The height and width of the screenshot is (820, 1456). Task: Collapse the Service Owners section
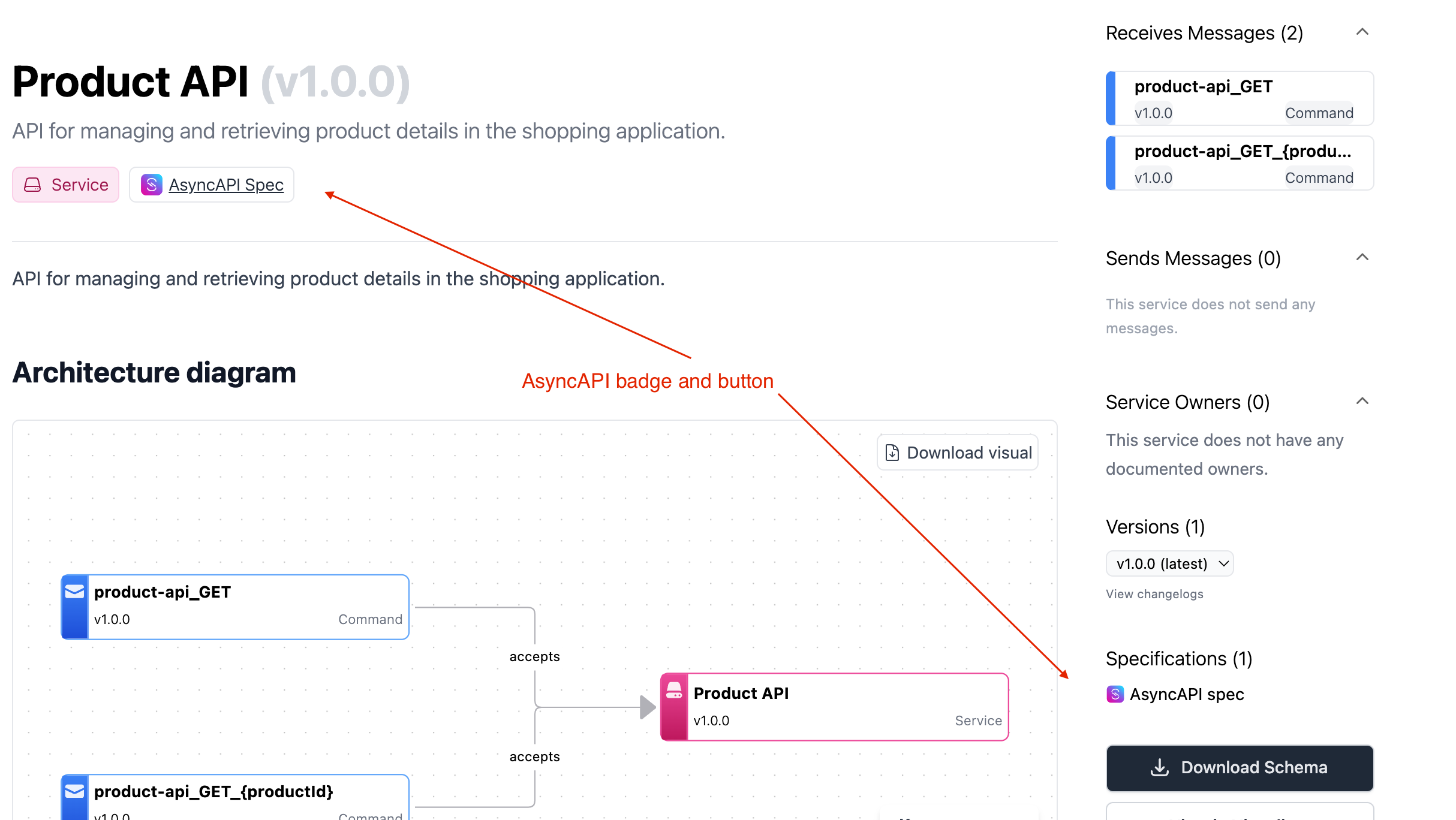1362,402
